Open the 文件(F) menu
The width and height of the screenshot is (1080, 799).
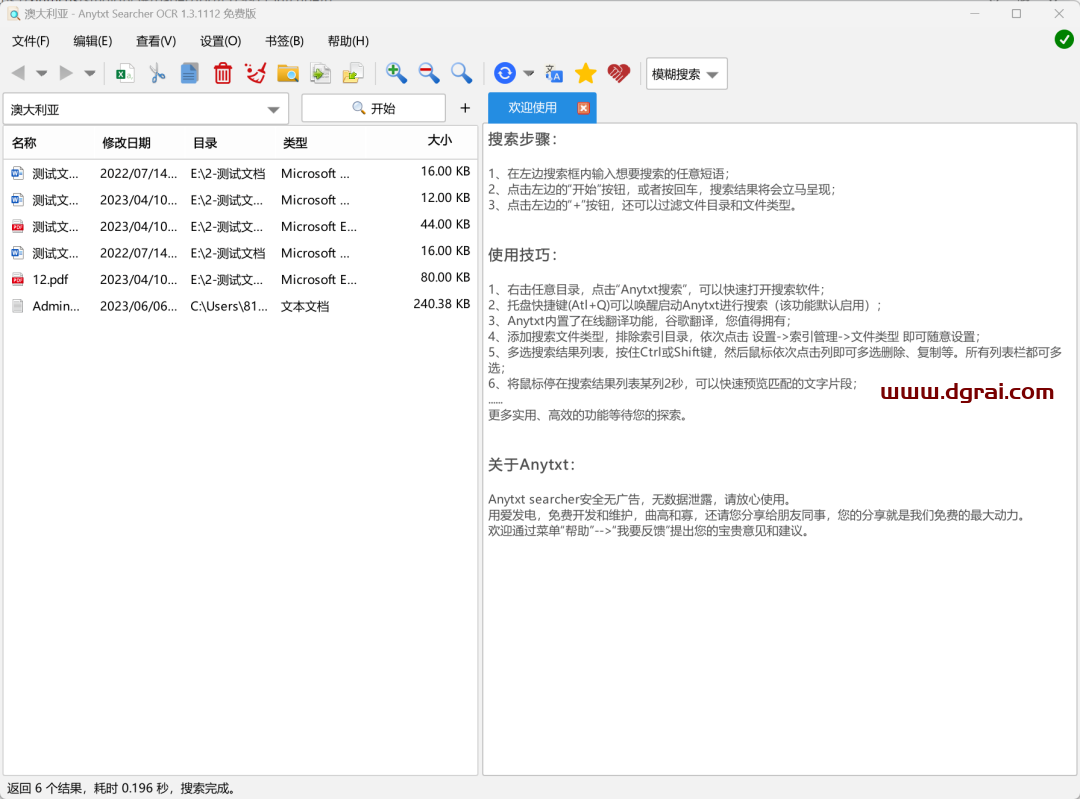(31, 41)
